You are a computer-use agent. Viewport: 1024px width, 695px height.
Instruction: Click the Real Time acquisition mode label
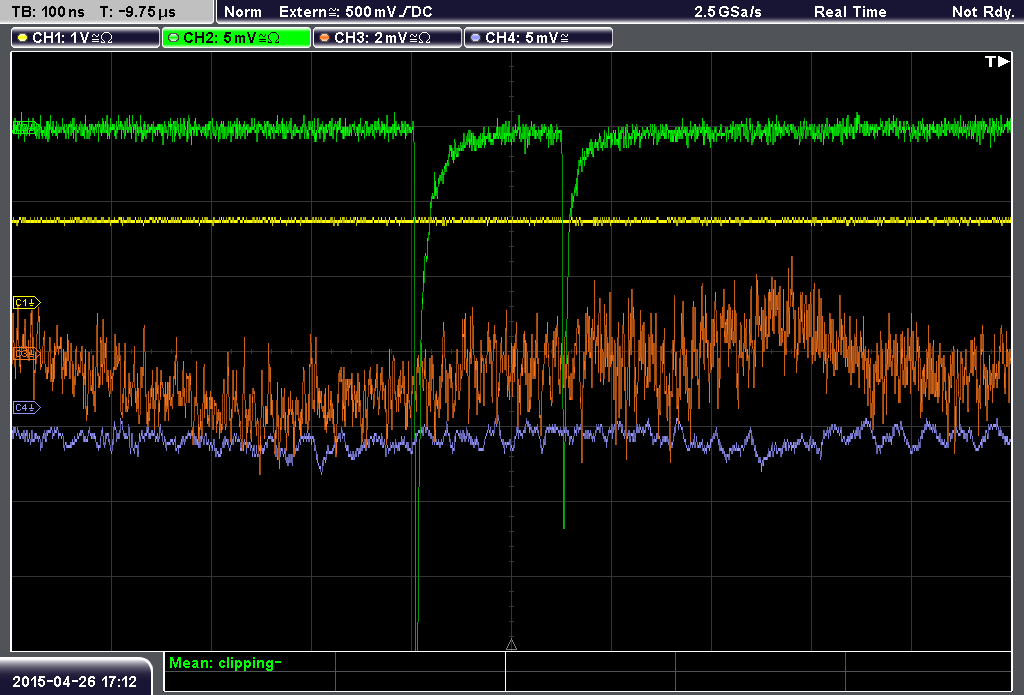[850, 12]
